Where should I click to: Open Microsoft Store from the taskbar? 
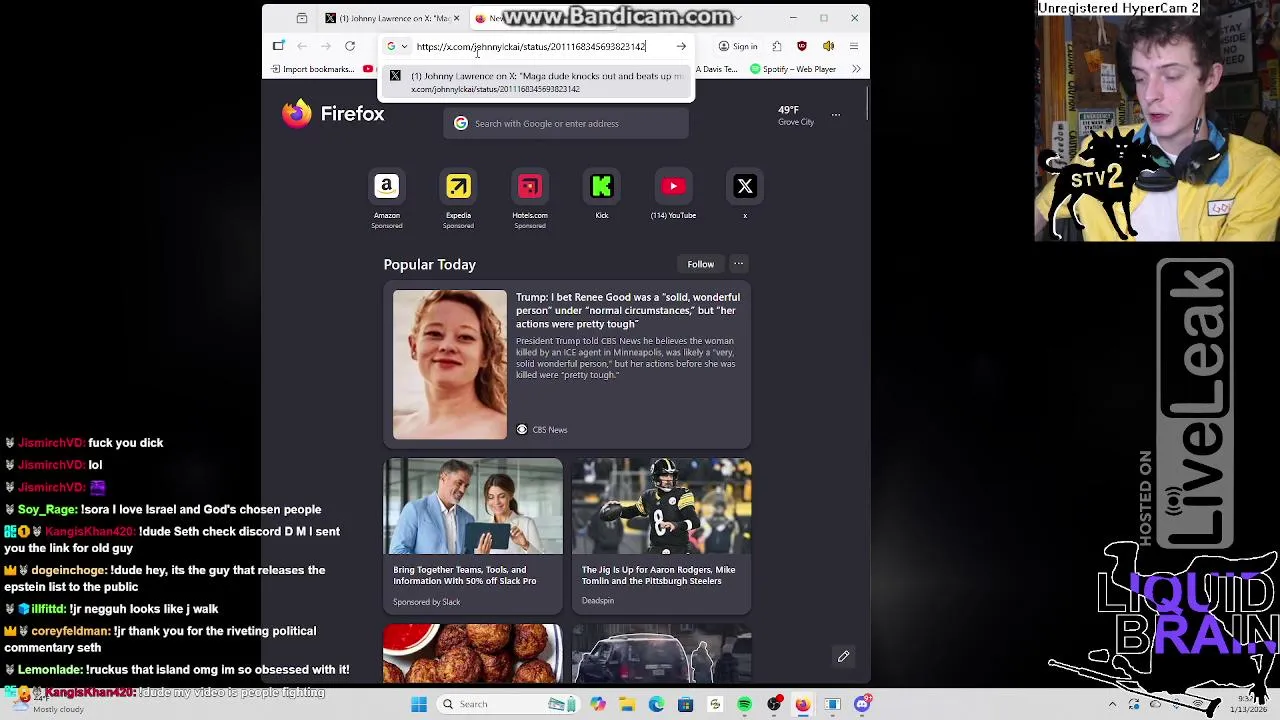point(686,704)
